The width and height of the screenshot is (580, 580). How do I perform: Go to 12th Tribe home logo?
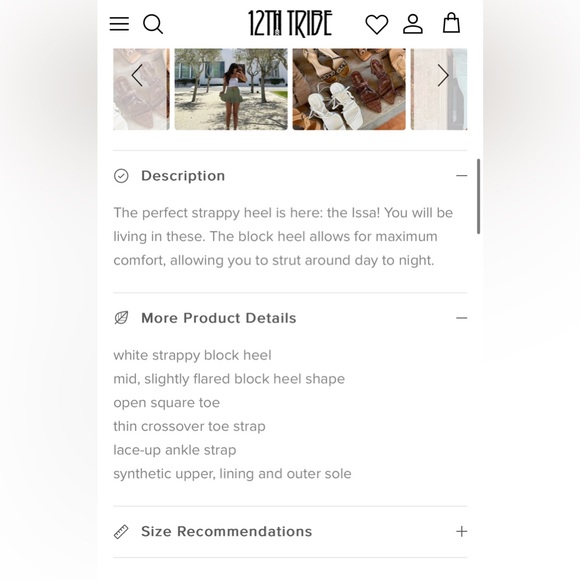pyautogui.click(x=290, y=24)
